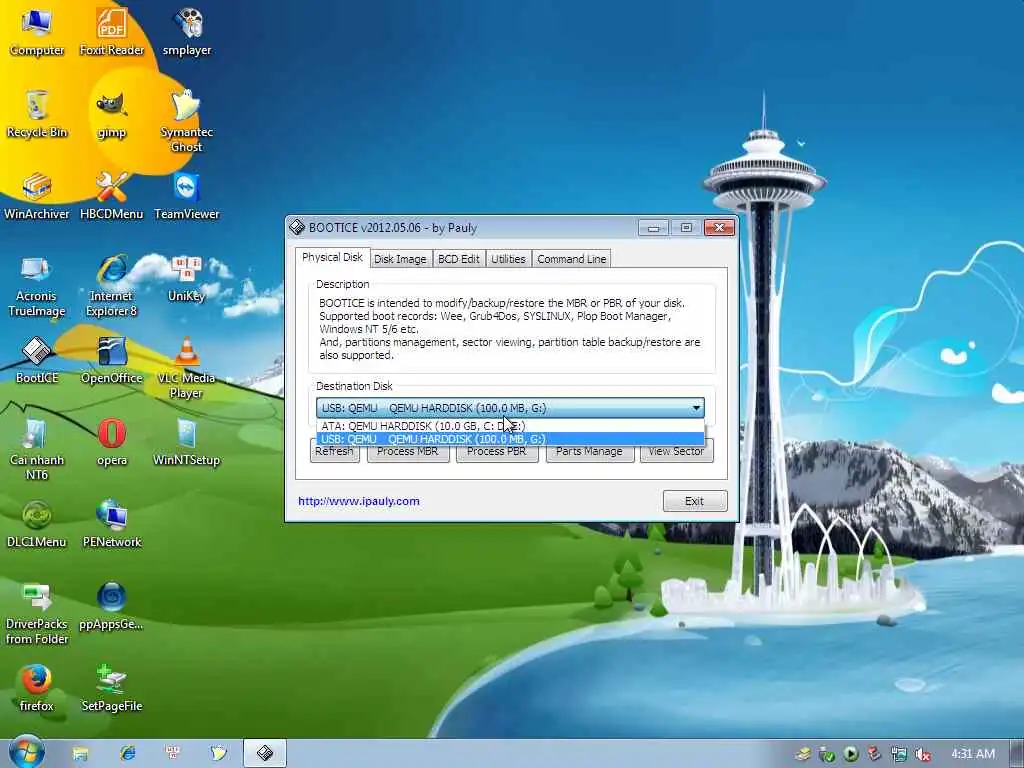
Task: Open the Utilities tab
Action: point(508,259)
